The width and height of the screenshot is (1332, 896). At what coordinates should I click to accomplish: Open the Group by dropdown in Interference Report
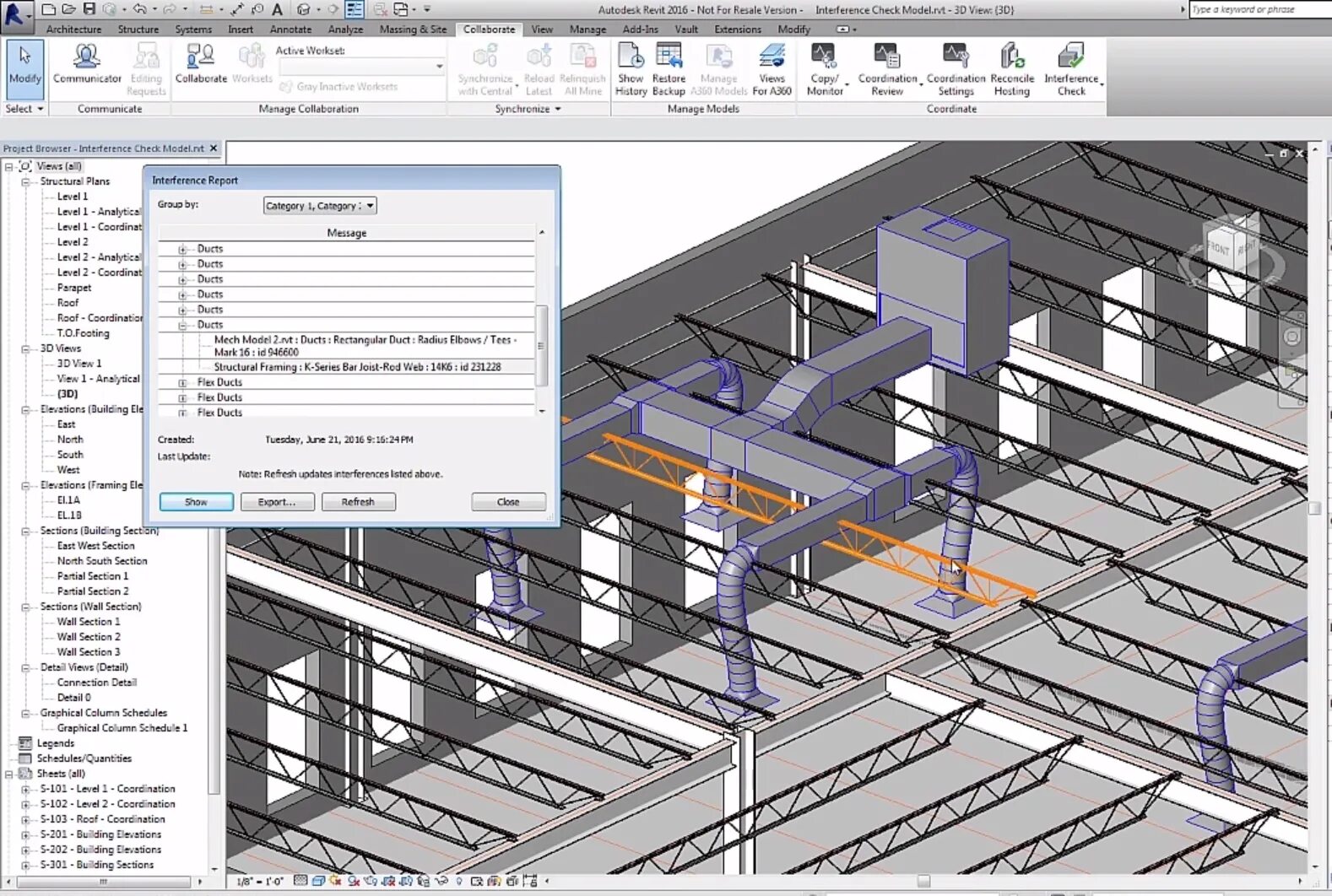tap(320, 205)
